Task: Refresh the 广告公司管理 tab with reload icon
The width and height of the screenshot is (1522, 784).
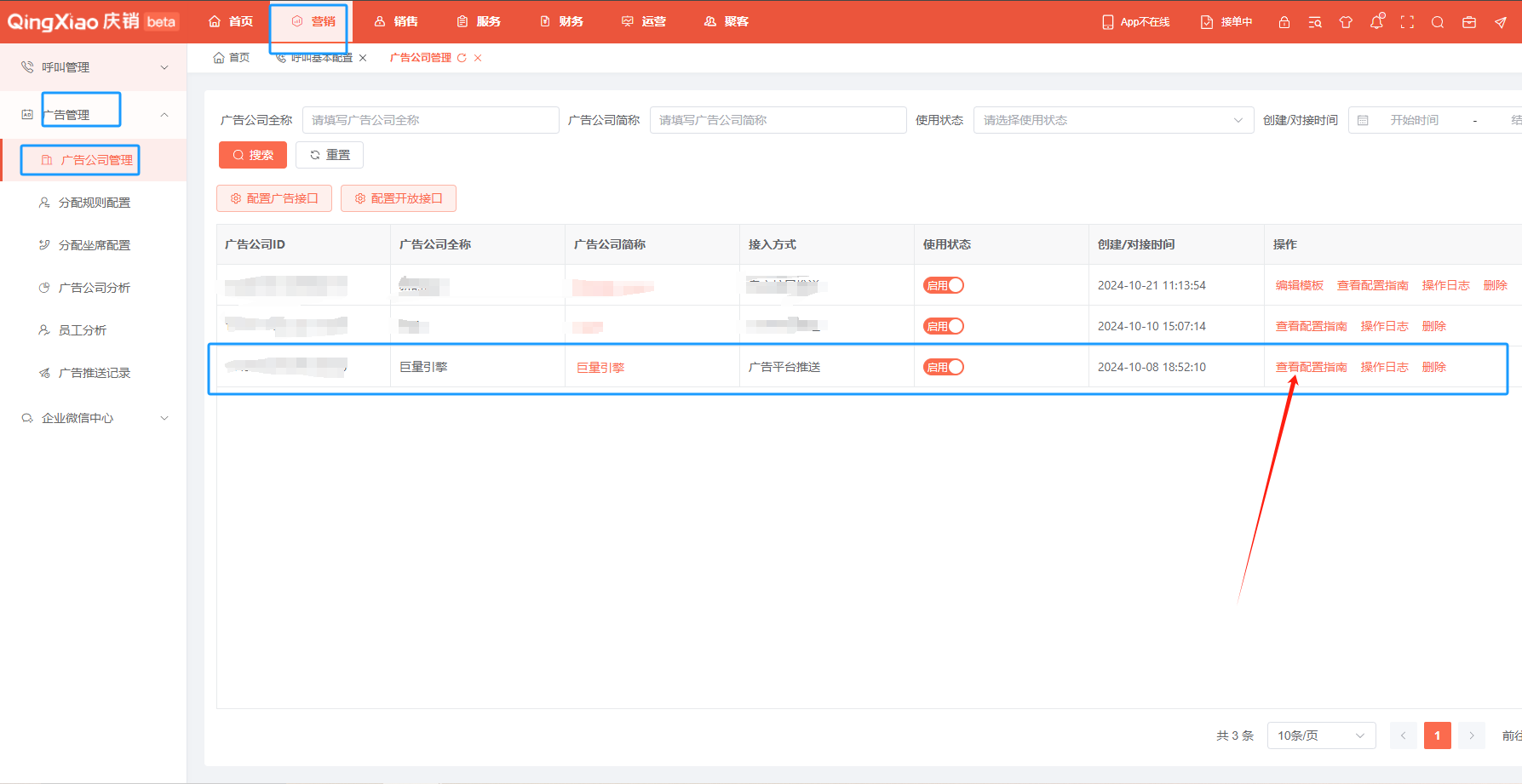Action: pyautogui.click(x=462, y=58)
